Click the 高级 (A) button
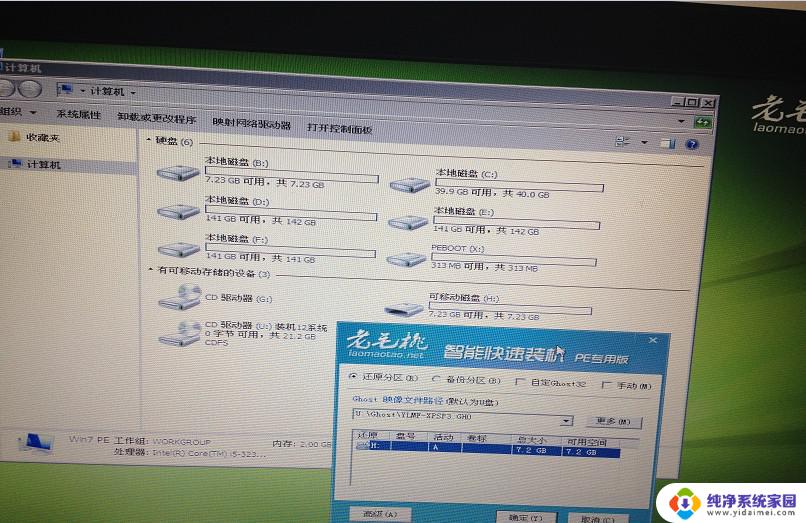This screenshot has height=523, width=806. pyautogui.click(x=380, y=514)
